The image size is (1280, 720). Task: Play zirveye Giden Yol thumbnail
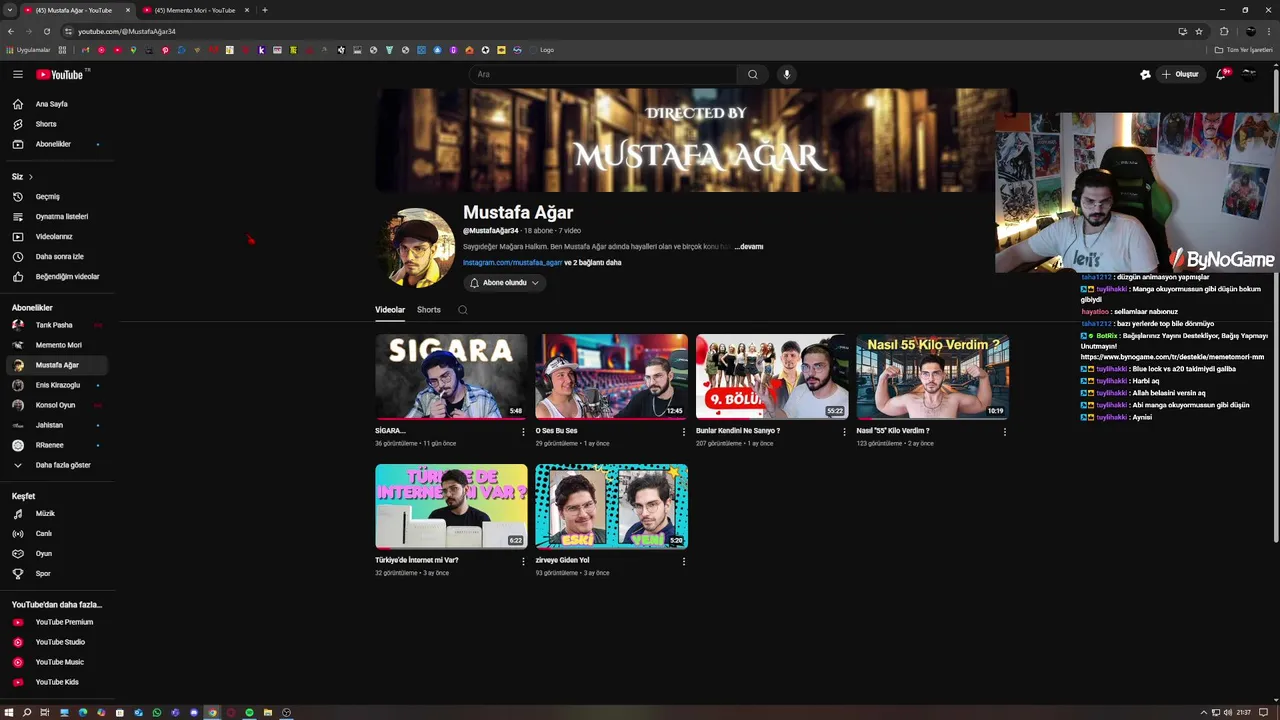(611, 506)
